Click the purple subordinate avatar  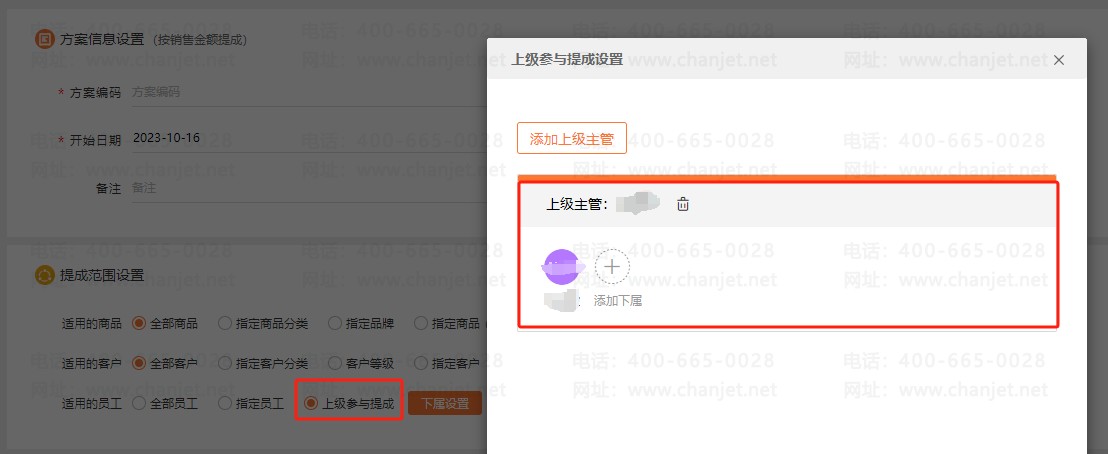coord(560,267)
